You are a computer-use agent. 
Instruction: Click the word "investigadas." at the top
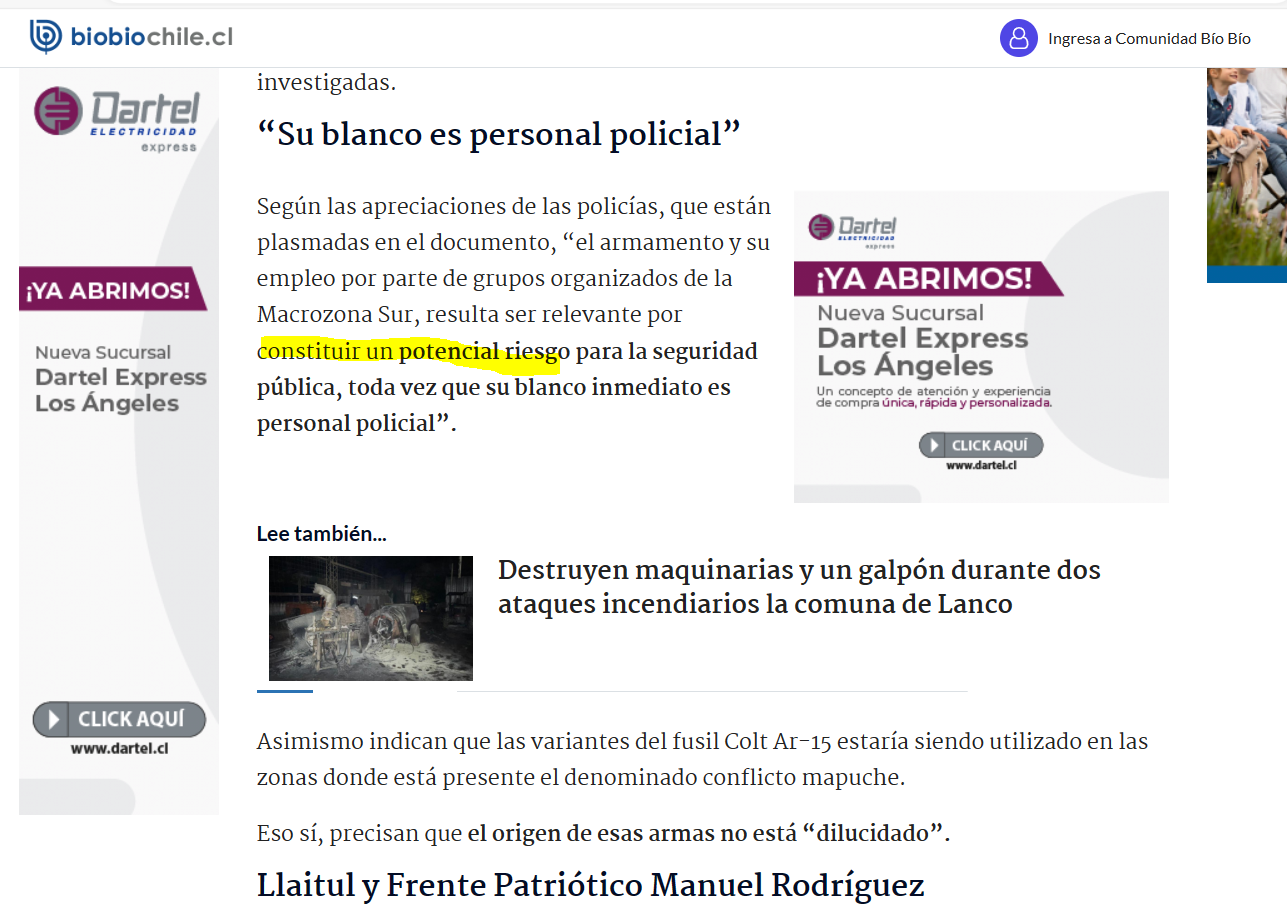(326, 83)
